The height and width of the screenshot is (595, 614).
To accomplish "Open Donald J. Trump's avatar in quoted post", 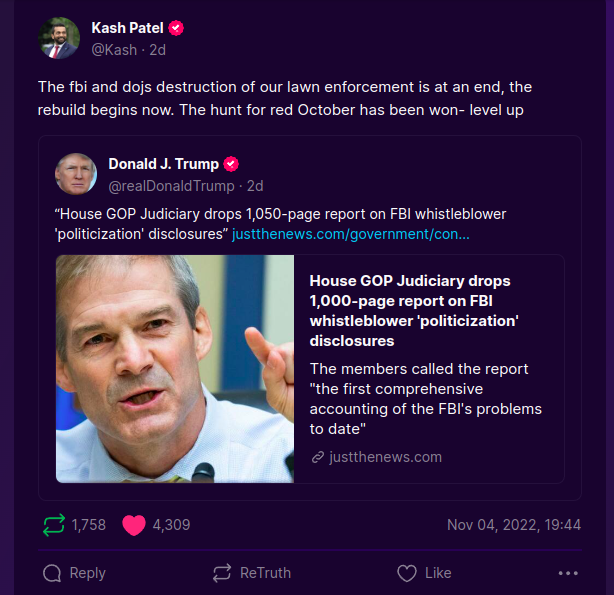I will (x=76, y=174).
